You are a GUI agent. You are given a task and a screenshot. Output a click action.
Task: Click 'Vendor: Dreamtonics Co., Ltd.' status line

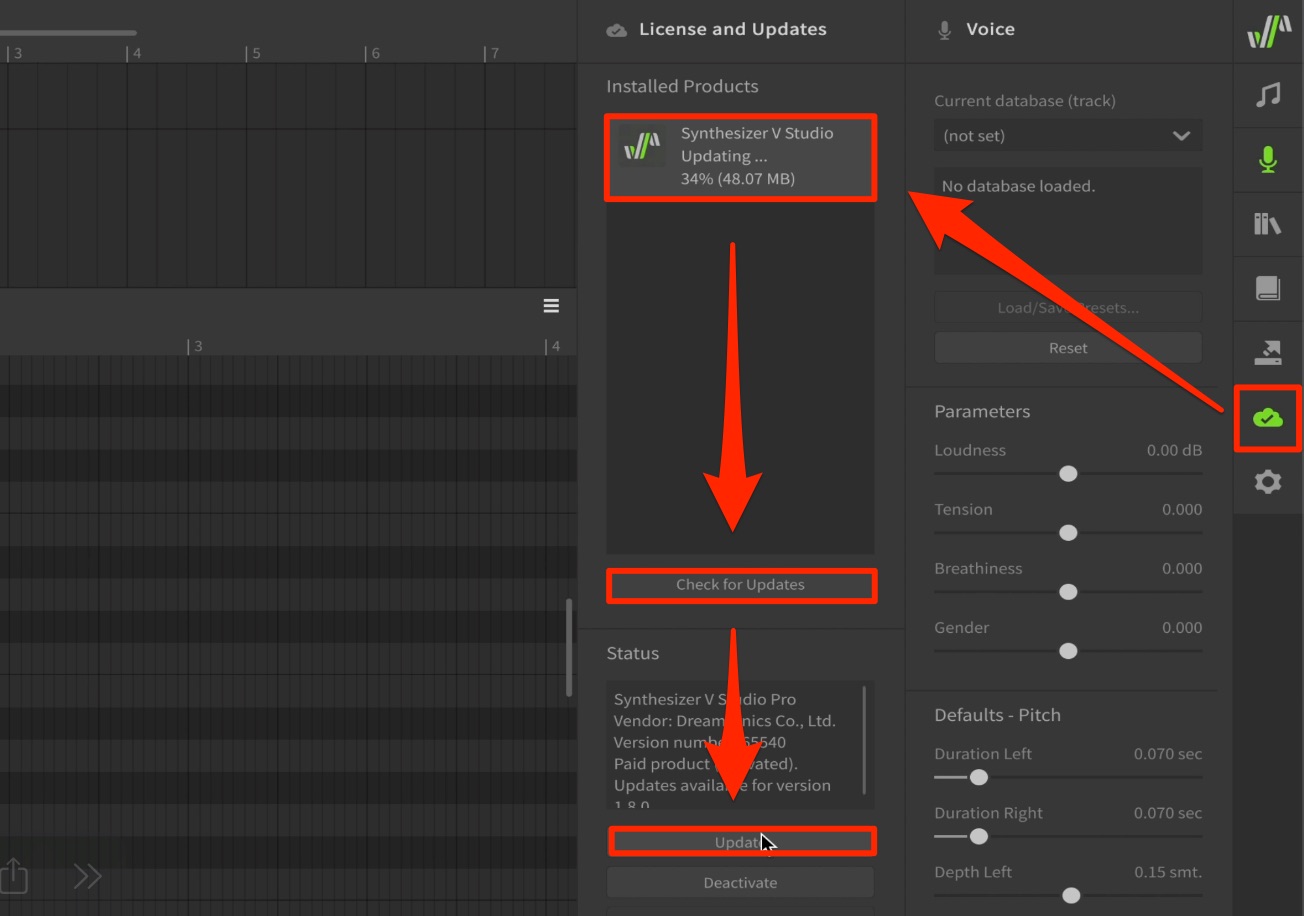click(x=725, y=721)
